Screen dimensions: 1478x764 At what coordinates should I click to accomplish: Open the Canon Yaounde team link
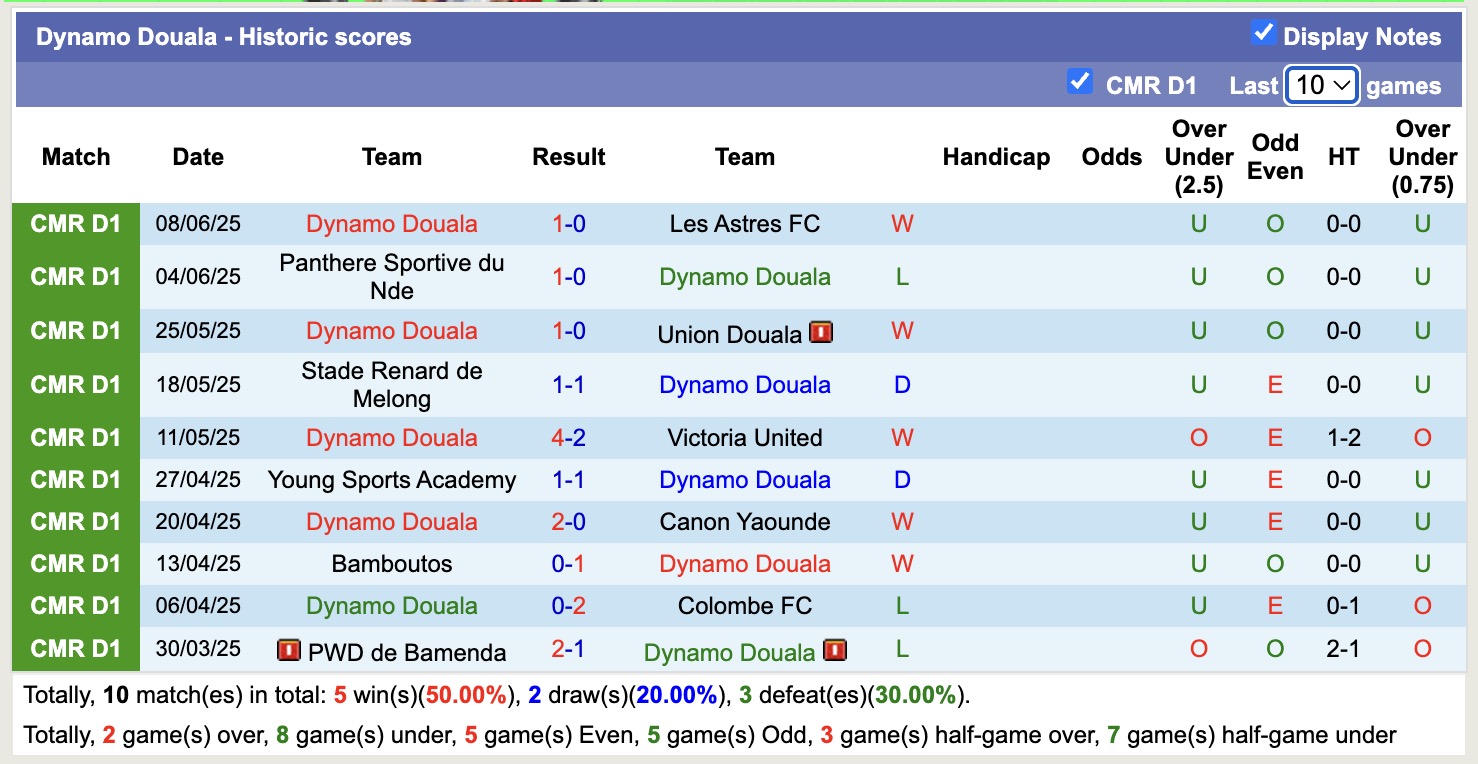point(744,522)
